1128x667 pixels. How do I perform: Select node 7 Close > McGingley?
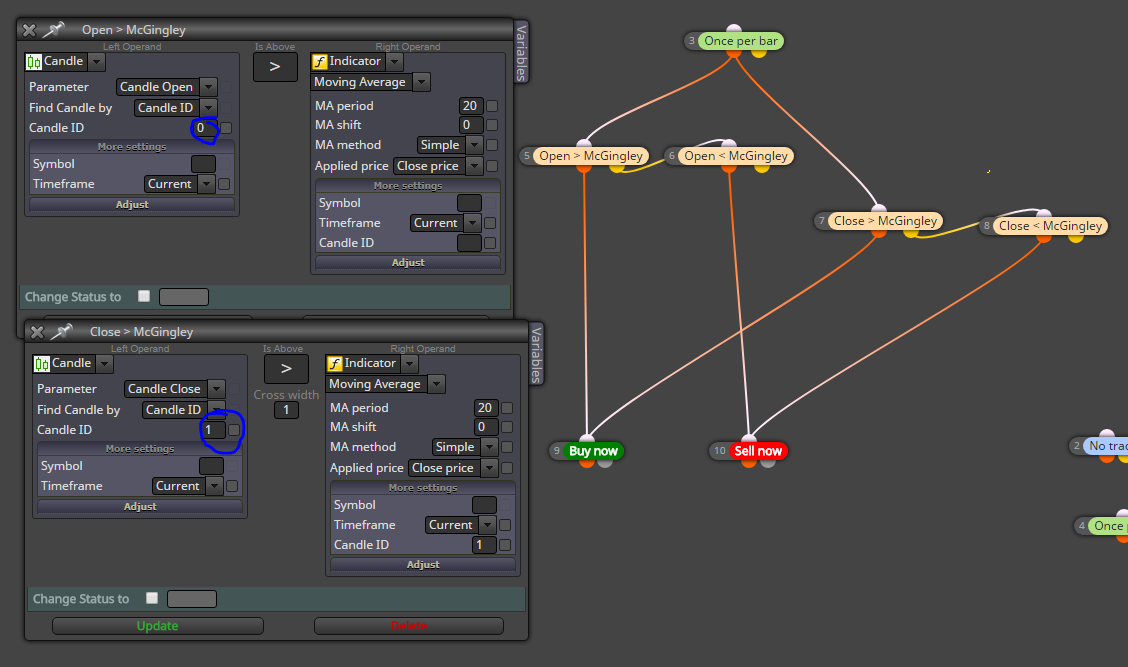(x=885, y=221)
